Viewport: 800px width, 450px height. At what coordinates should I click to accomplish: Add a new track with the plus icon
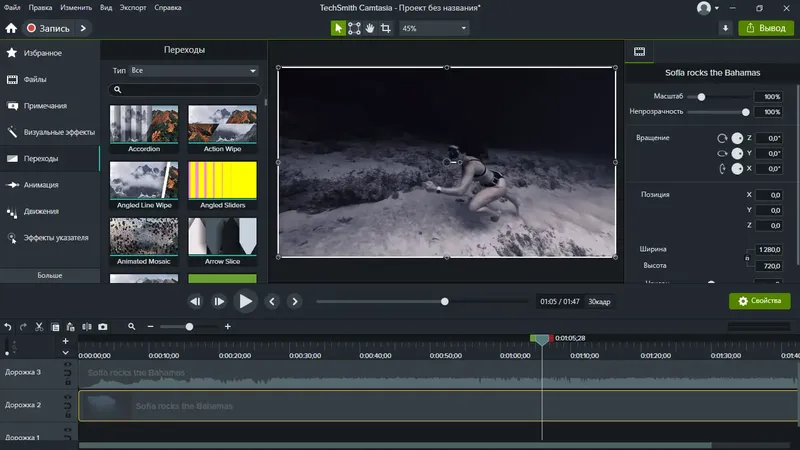[65, 341]
